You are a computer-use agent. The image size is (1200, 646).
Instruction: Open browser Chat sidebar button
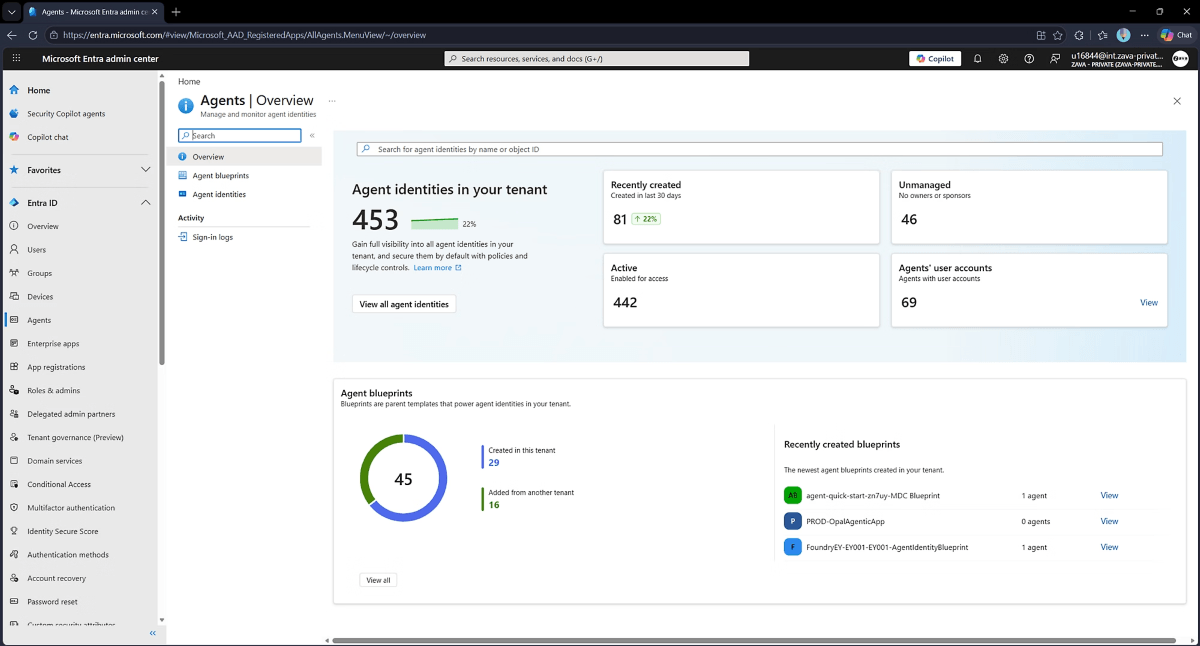coord(1176,34)
